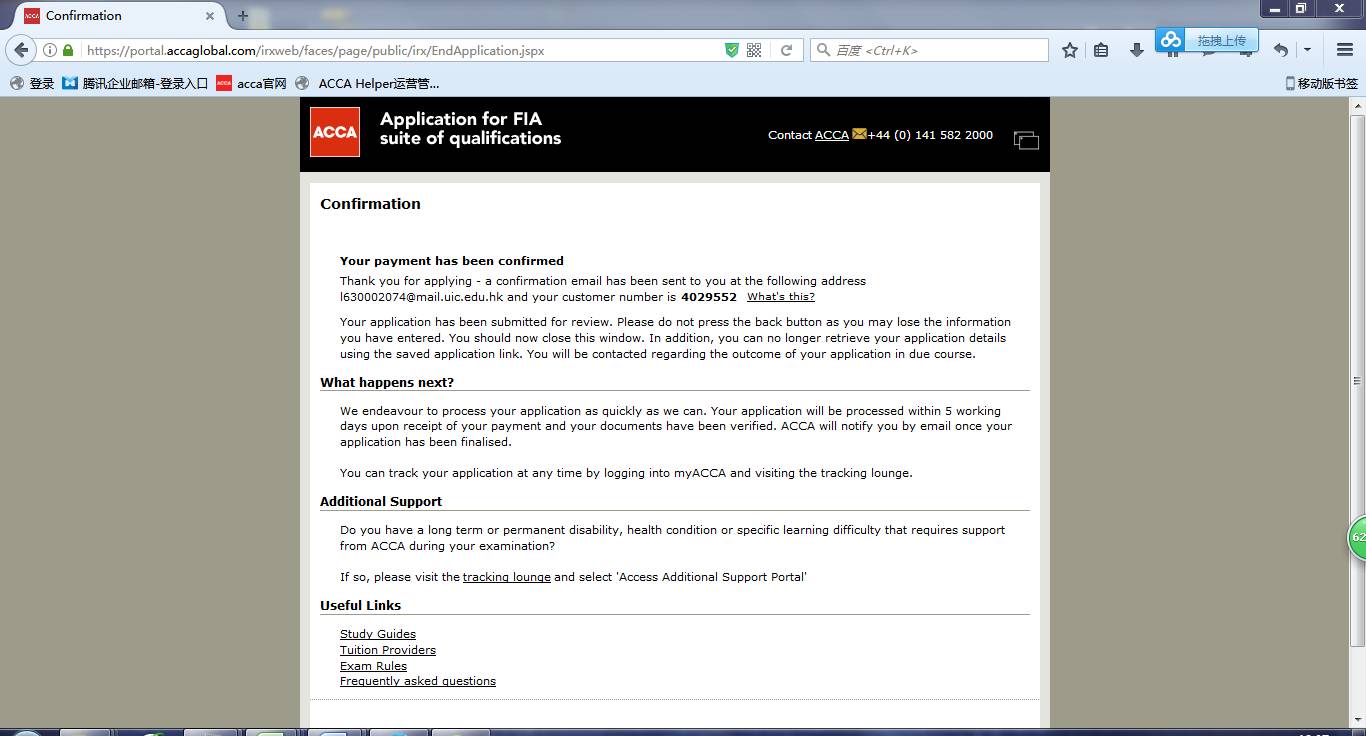Screen dimensions: 1366x736
Task: Open the downloads arrow icon
Action: (1136, 50)
